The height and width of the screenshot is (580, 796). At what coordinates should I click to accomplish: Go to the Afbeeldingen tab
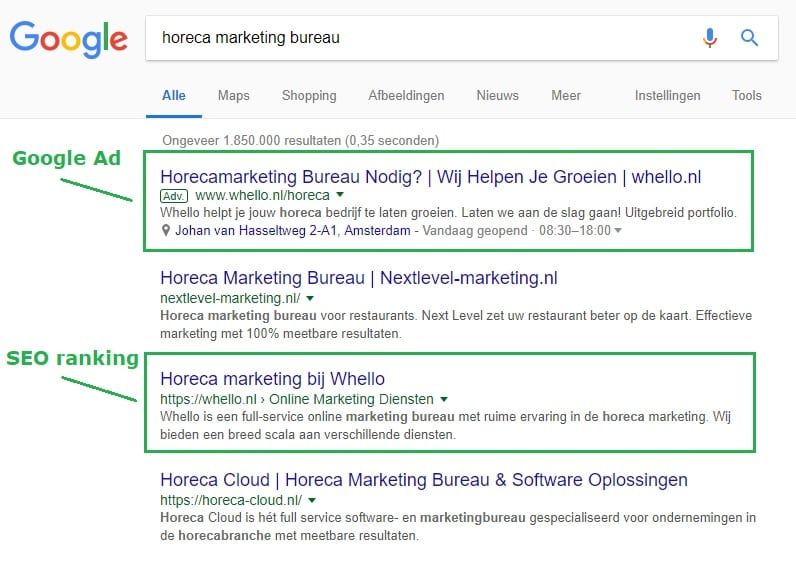pyautogui.click(x=406, y=95)
